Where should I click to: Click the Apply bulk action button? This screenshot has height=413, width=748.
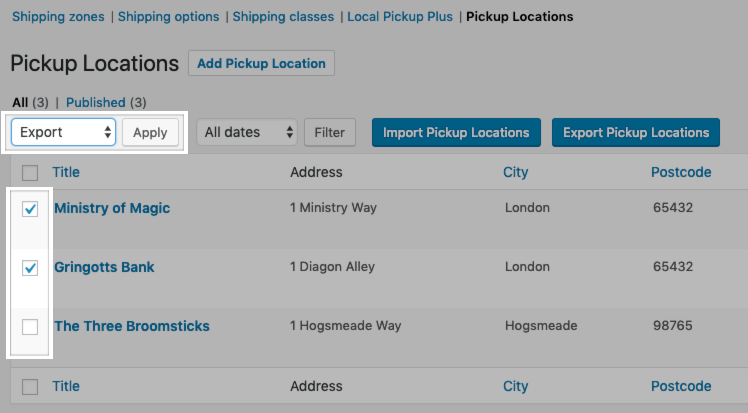coord(150,132)
